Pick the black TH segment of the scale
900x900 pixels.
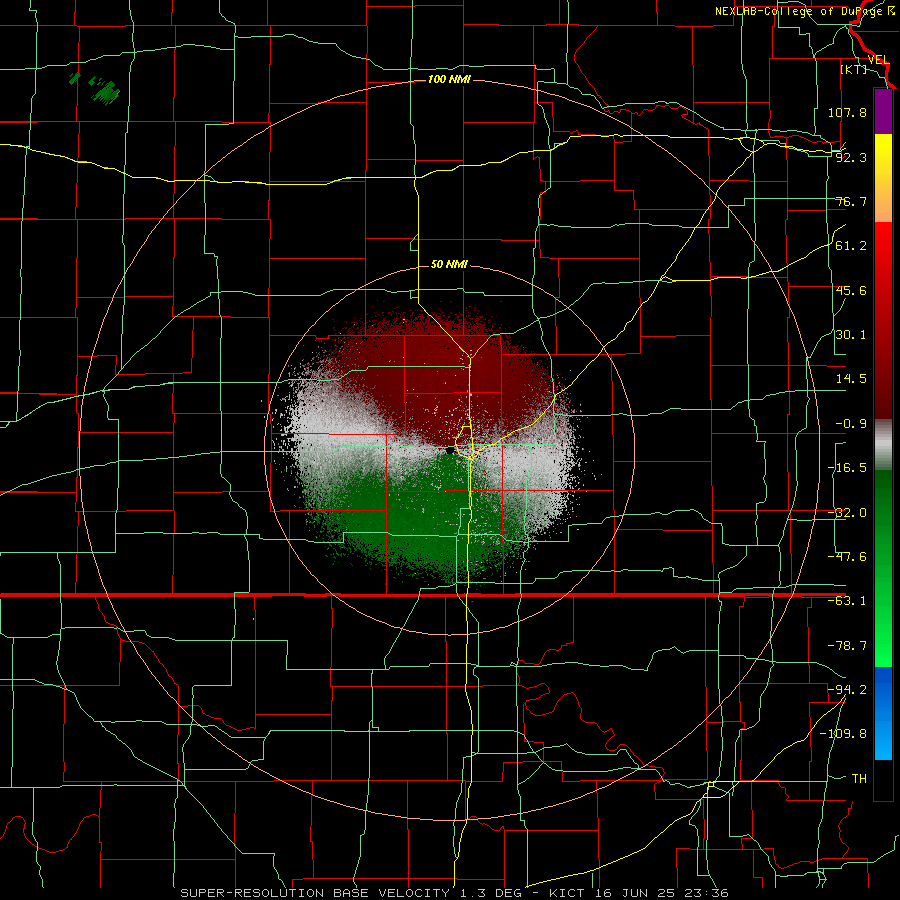[x=883, y=779]
